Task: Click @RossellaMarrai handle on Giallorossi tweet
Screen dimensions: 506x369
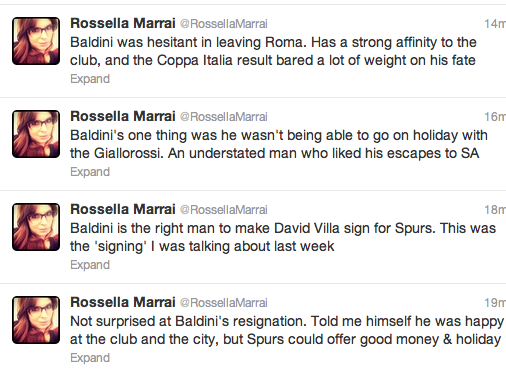Action: point(224,117)
